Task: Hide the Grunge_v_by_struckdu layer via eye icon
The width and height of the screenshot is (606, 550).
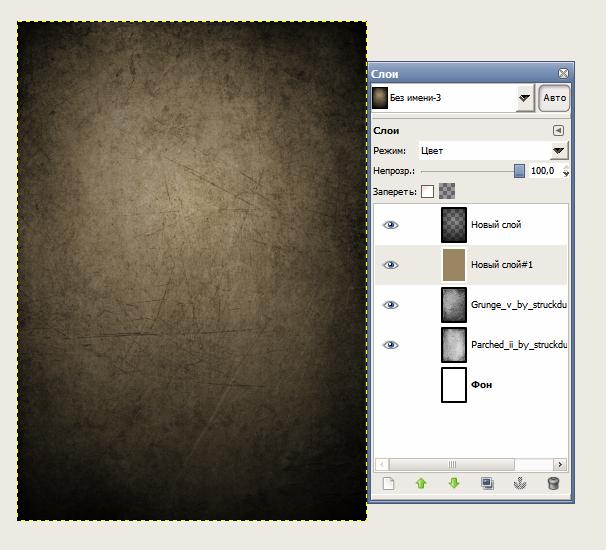Action: (x=390, y=305)
